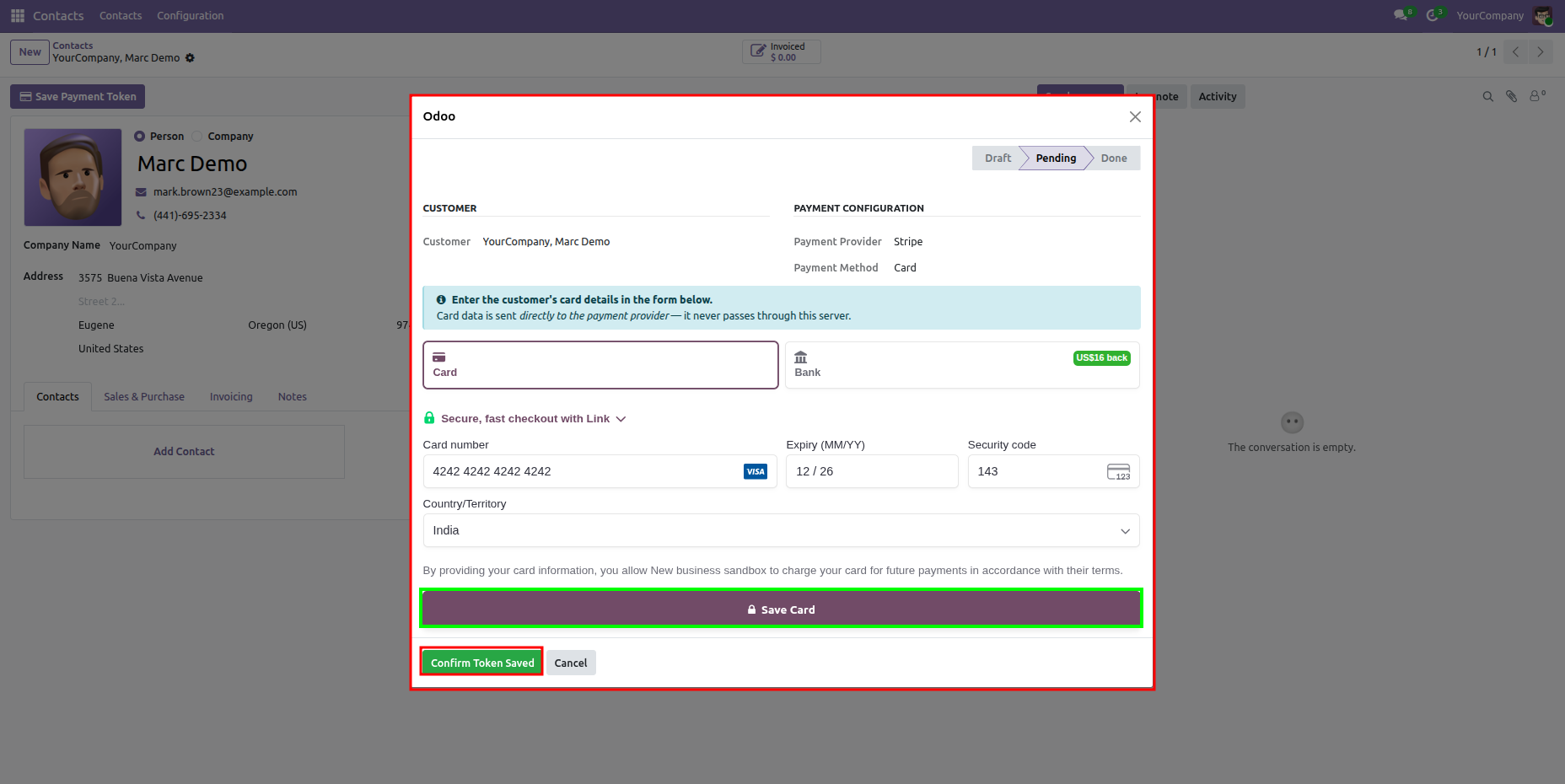Click the Pending status step
Viewport: 1565px width, 784px height.
point(1056,158)
